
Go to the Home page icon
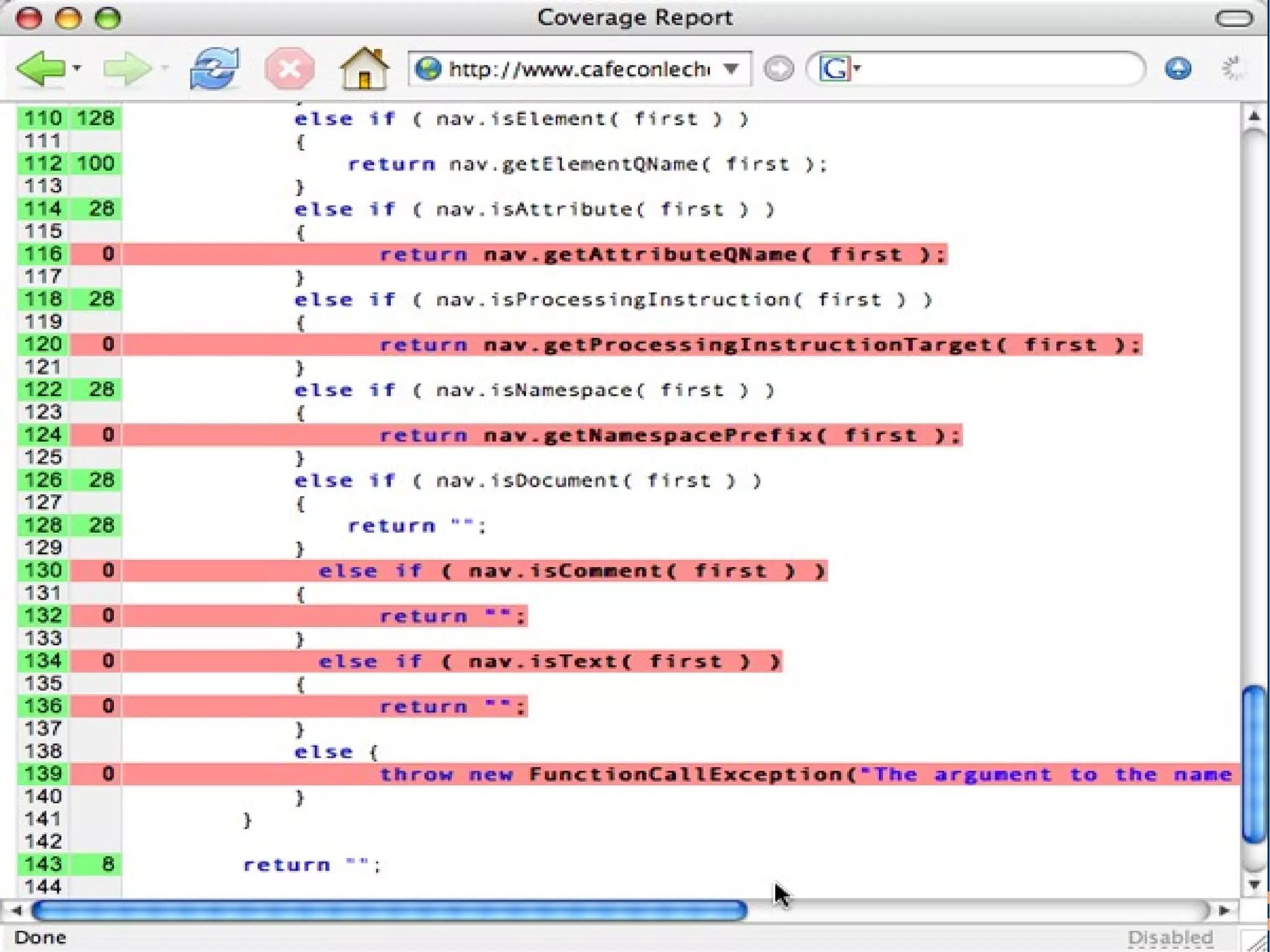click(364, 68)
